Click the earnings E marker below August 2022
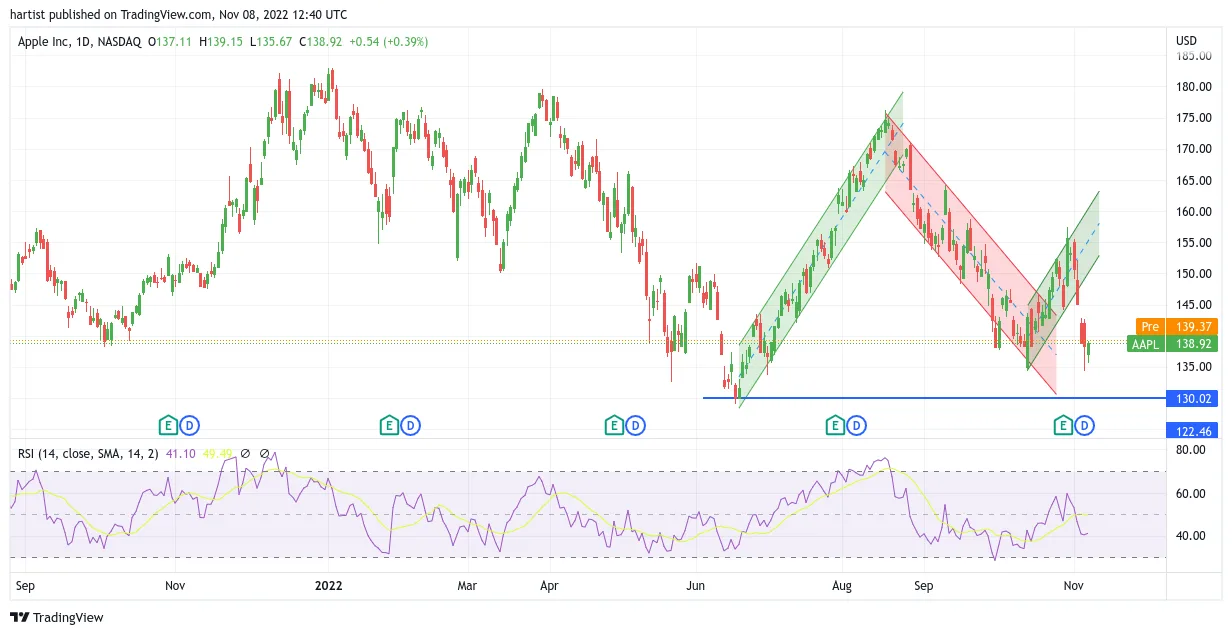The width and height of the screenshot is (1232, 635). [834, 426]
